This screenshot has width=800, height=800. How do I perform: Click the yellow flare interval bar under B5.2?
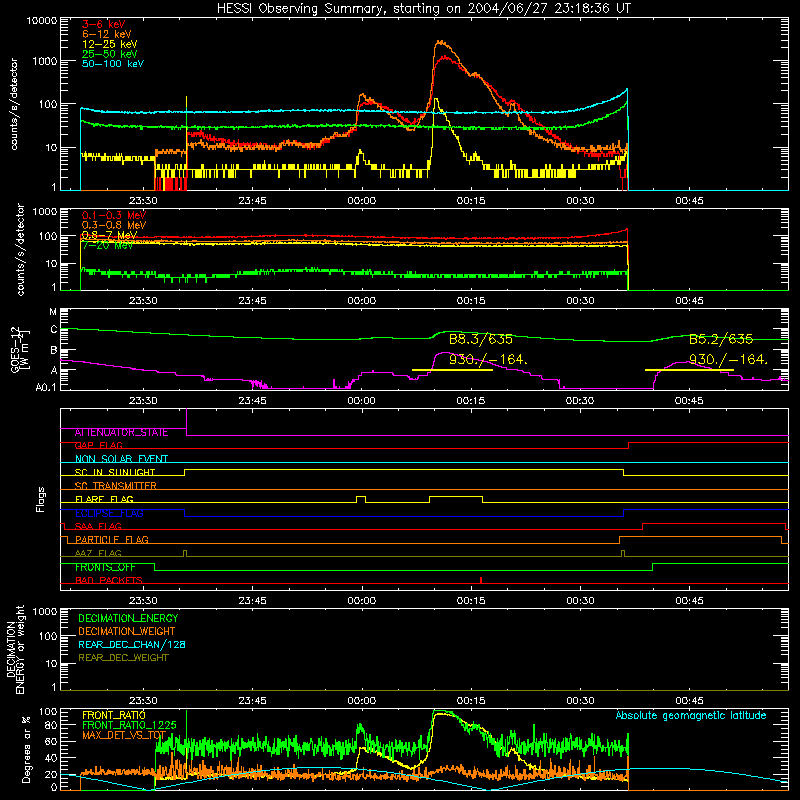click(689, 370)
